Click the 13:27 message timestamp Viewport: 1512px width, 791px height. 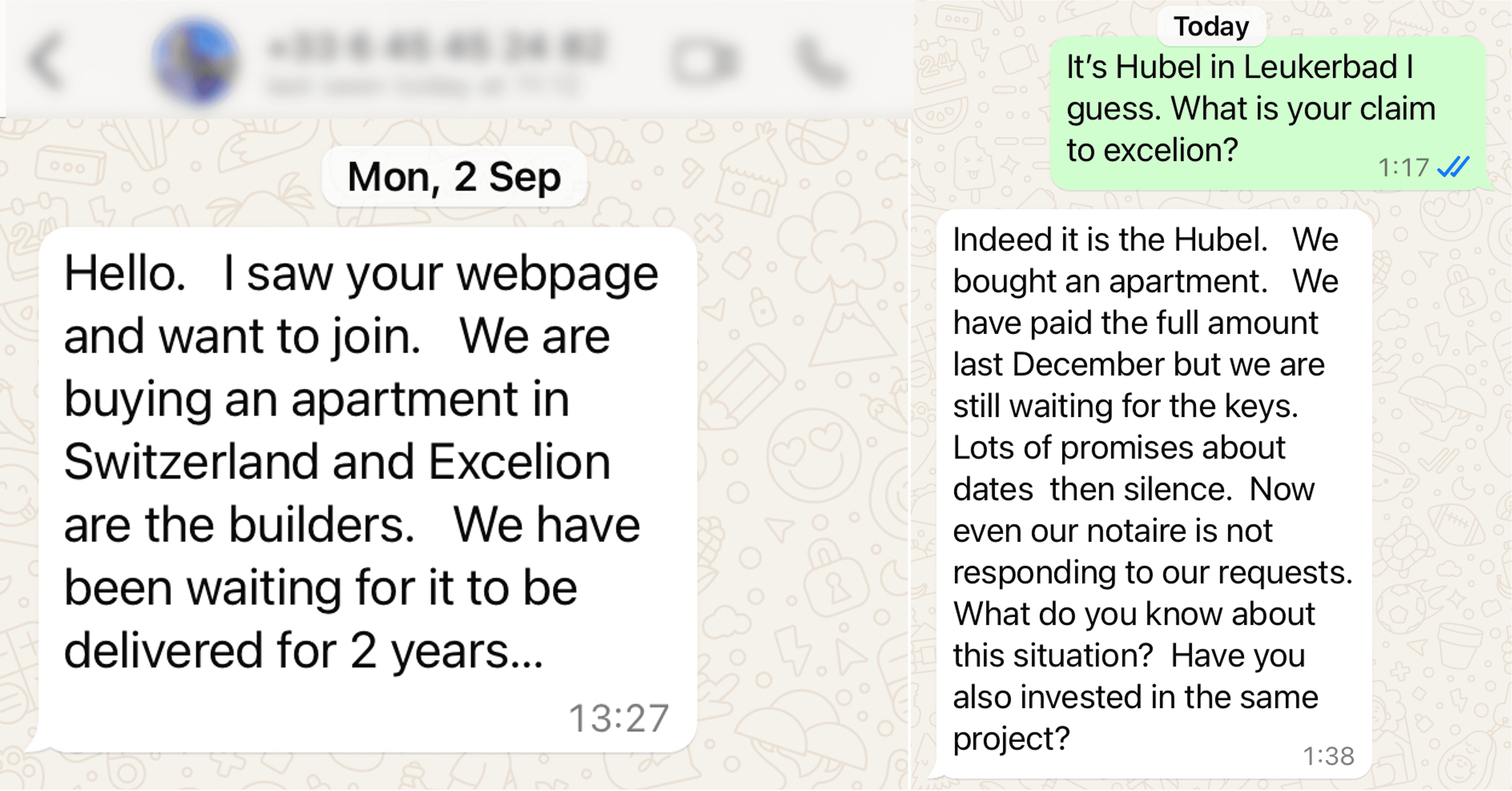[x=619, y=718]
